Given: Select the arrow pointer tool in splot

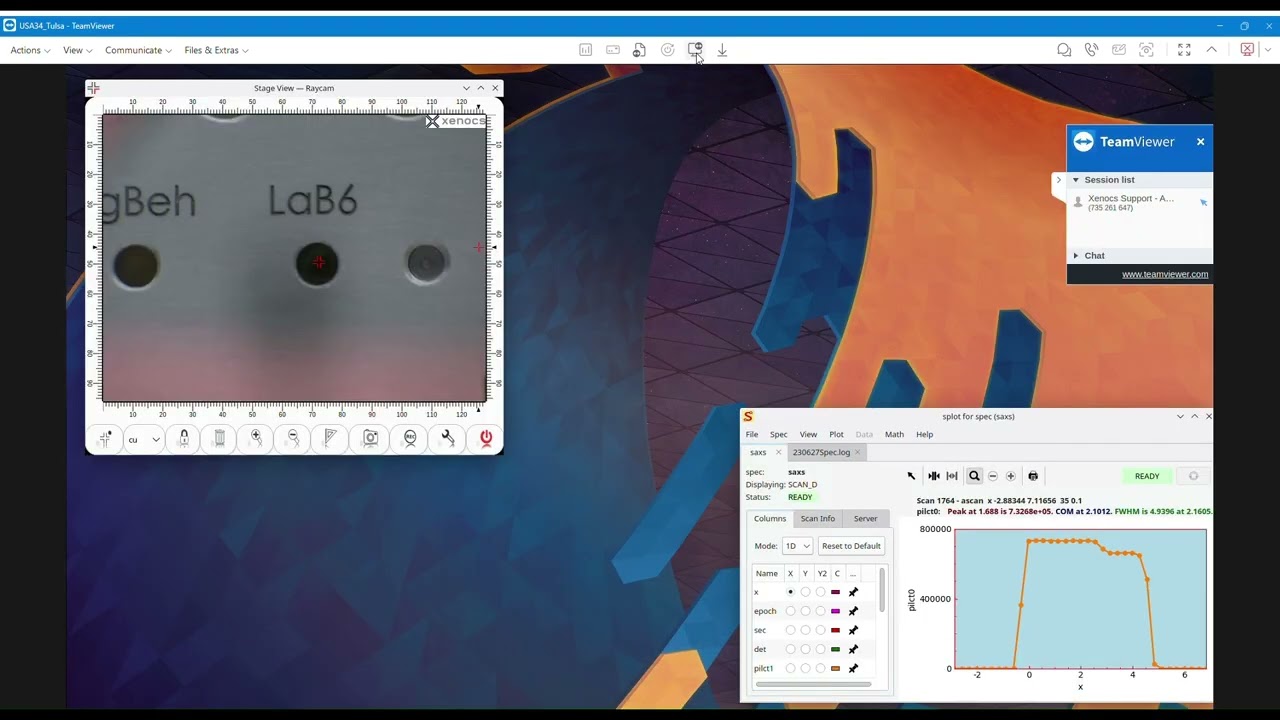Looking at the screenshot, I should pos(911,476).
